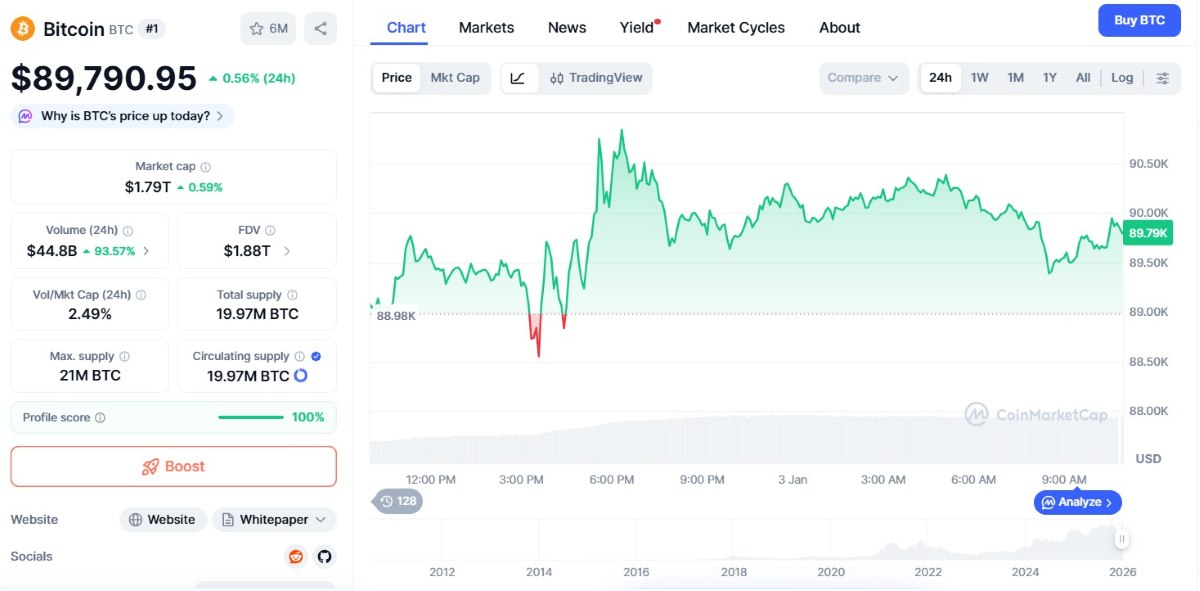Screen dimensions: 1200x591
Task: Switch to line chart icon
Action: (x=518, y=78)
